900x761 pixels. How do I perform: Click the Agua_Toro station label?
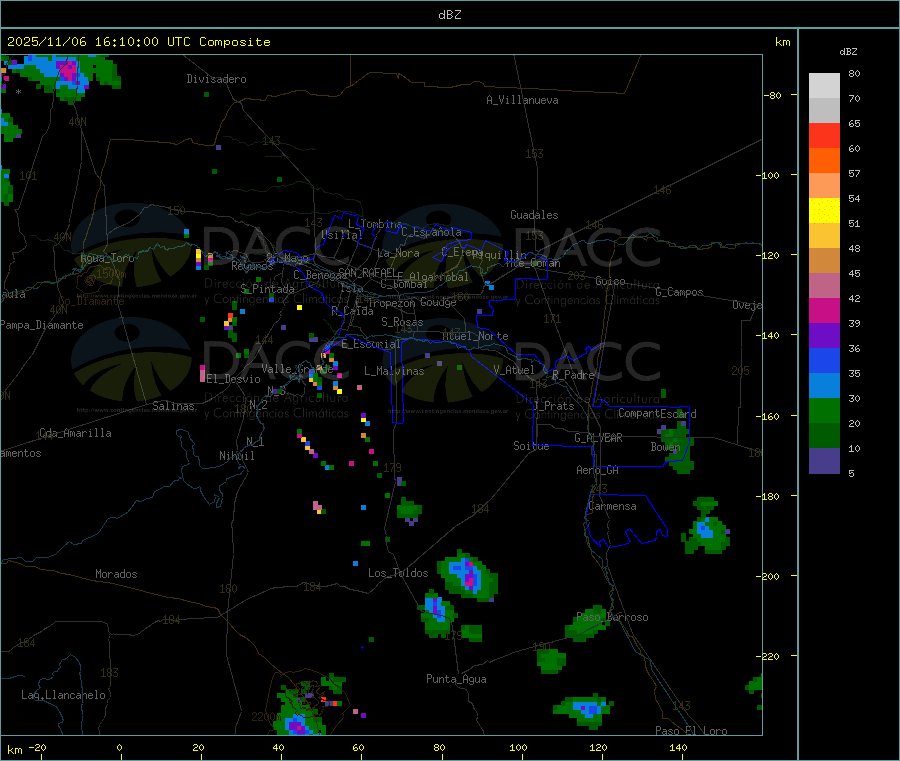[107, 258]
